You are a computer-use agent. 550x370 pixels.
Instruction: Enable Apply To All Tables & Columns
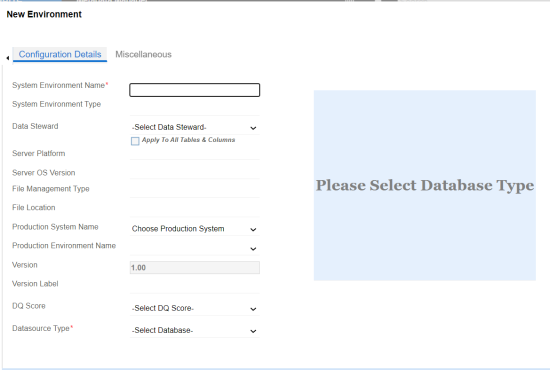135,141
